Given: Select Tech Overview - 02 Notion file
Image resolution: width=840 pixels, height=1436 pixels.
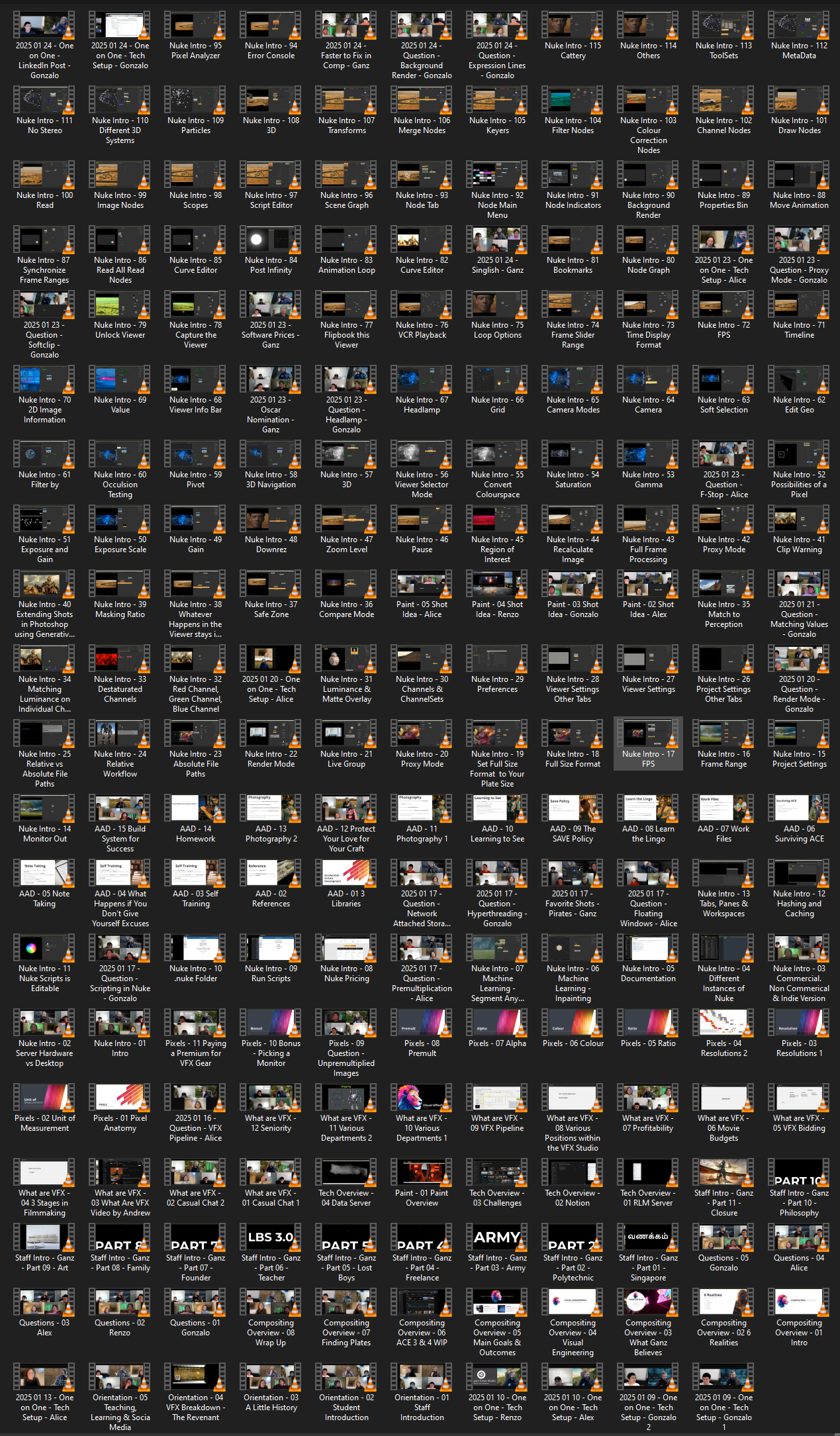Looking at the screenshot, I should click(x=573, y=1173).
